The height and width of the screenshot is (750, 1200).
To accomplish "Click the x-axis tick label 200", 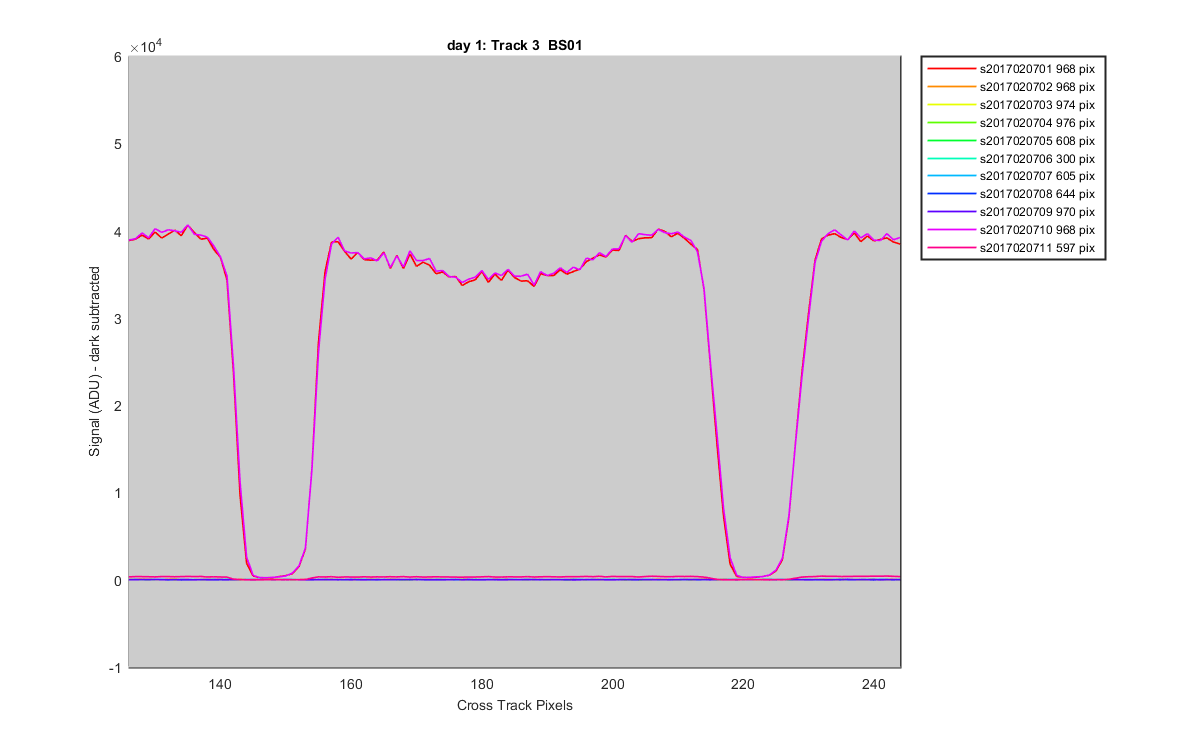I will (x=613, y=684).
